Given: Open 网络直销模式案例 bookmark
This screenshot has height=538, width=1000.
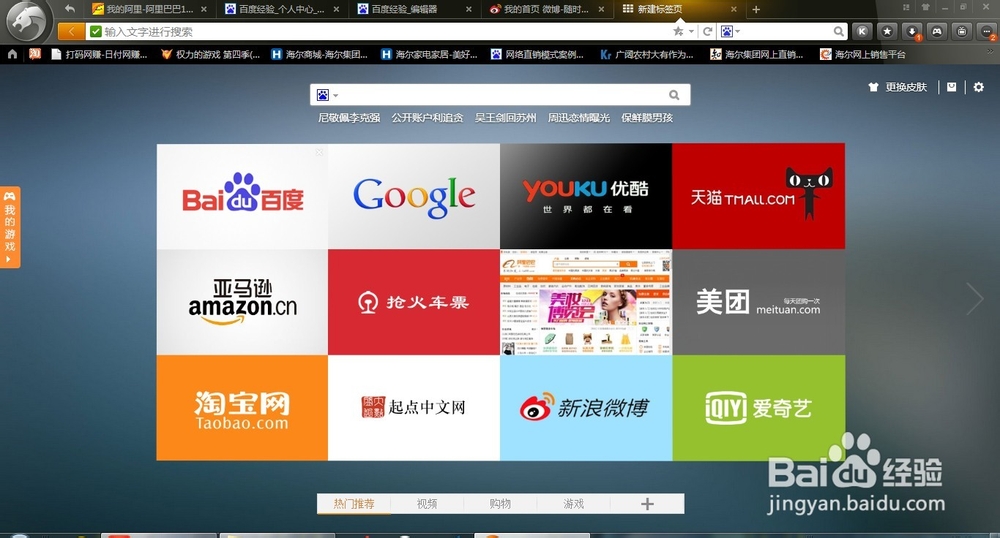Looking at the screenshot, I should [x=538, y=54].
